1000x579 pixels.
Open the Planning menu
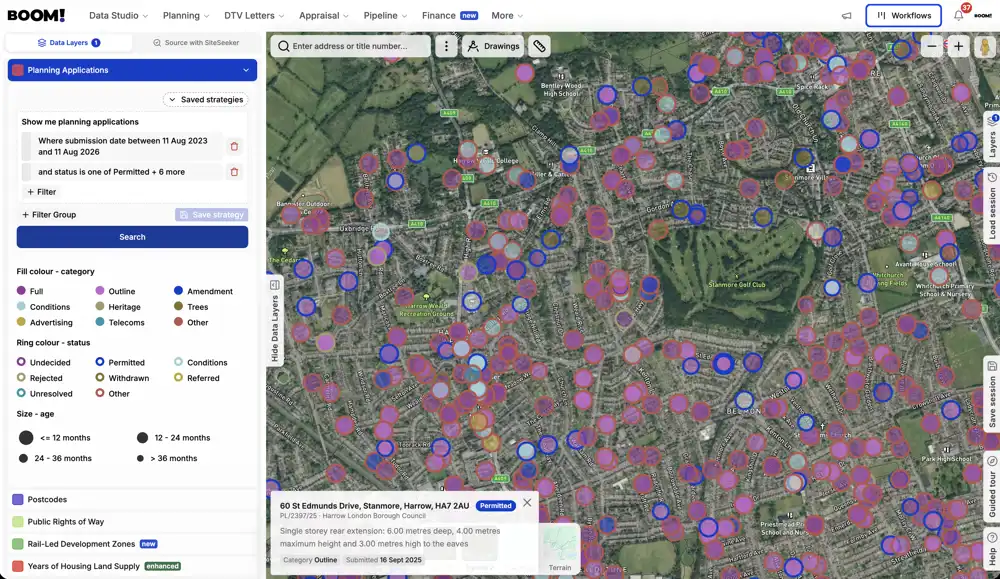point(186,16)
